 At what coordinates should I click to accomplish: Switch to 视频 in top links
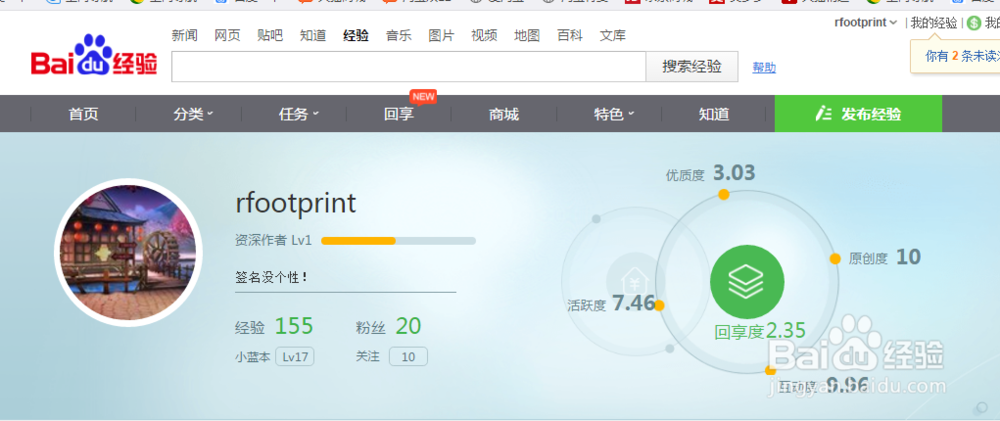click(484, 35)
